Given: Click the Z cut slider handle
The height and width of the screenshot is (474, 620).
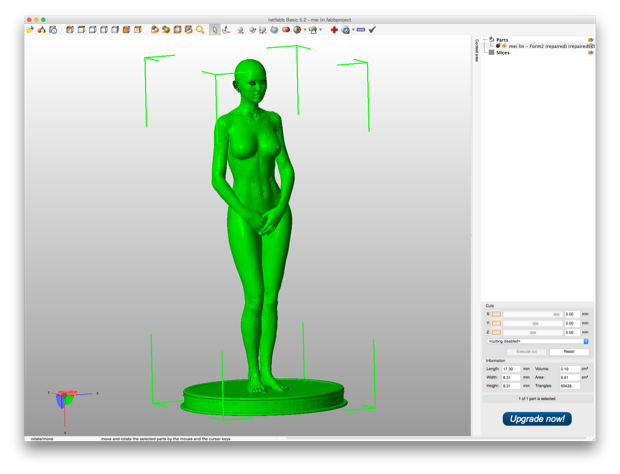Looking at the screenshot, I should [533, 332].
